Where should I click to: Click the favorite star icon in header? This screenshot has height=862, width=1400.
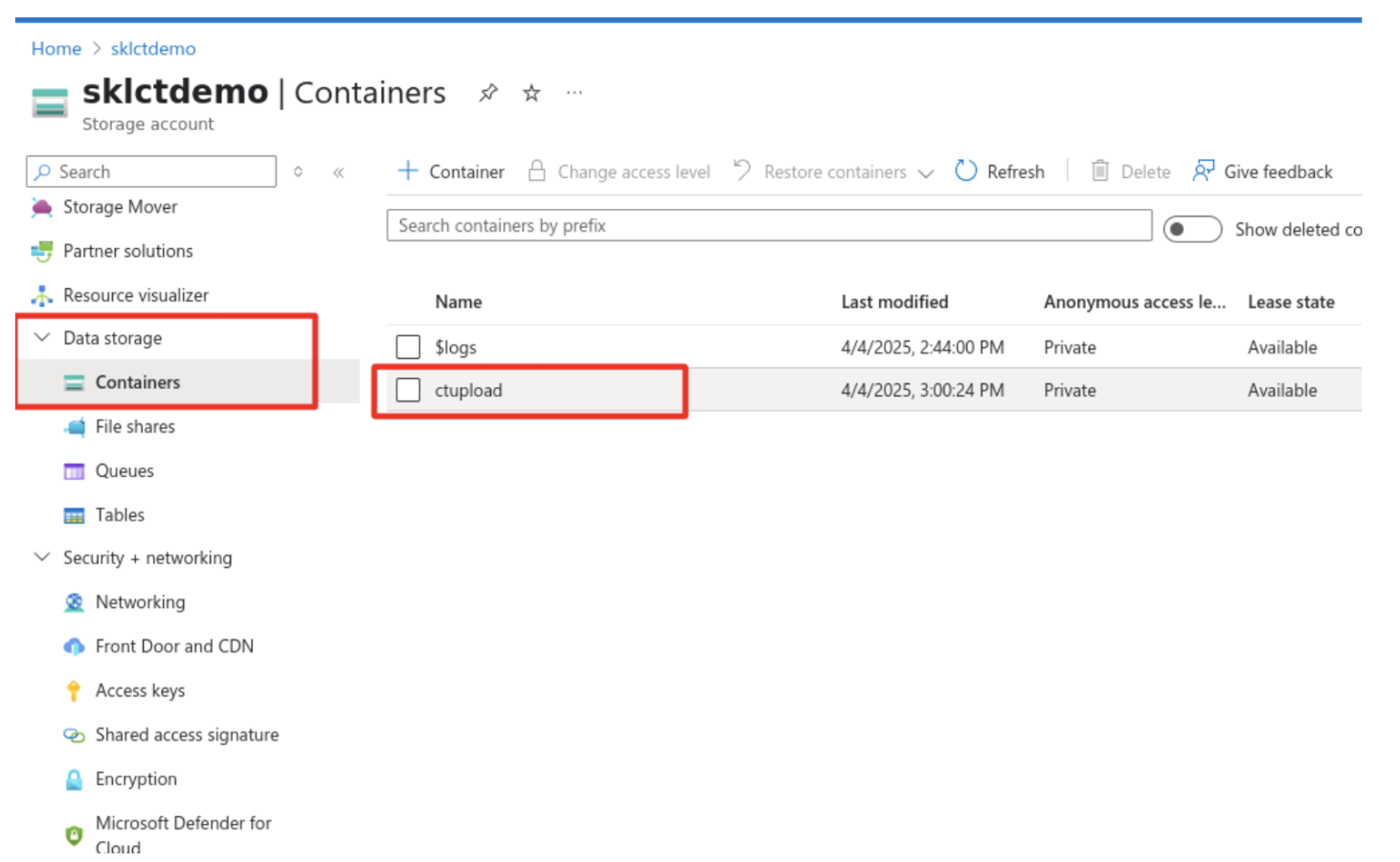click(x=531, y=93)
